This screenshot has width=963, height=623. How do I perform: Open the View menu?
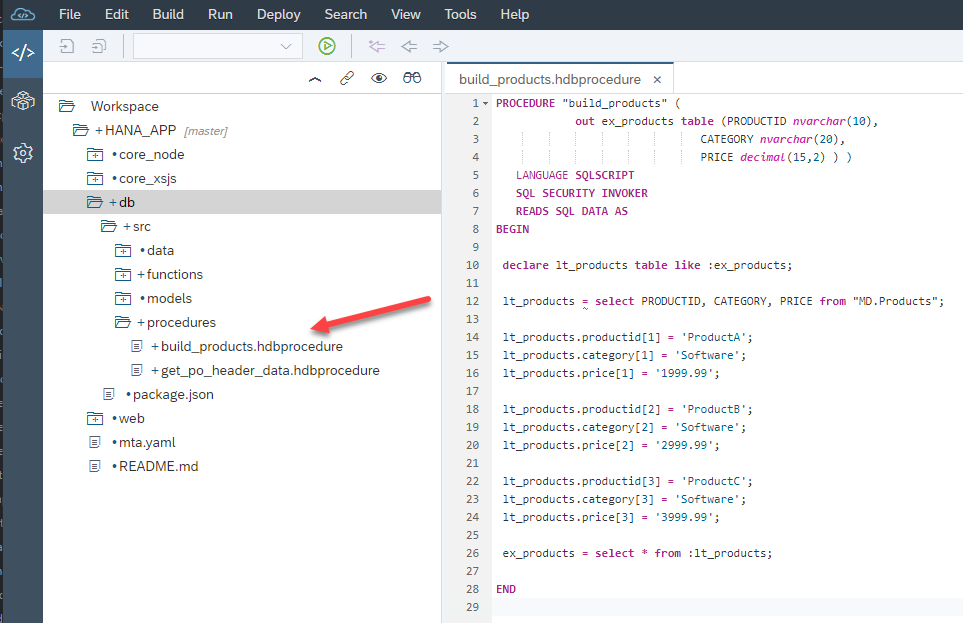(406, 14)
